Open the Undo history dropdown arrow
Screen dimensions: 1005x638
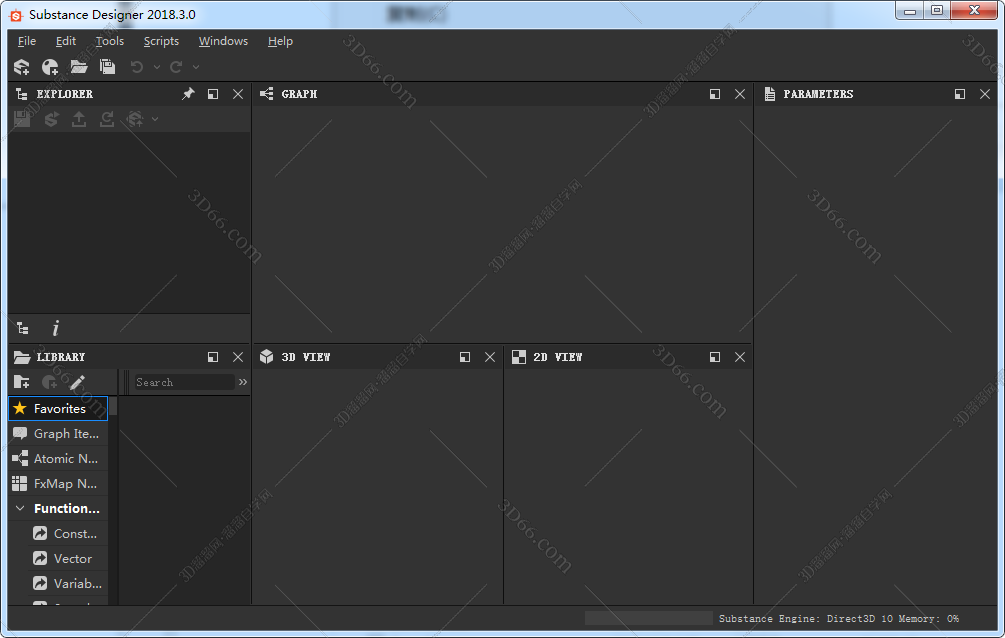156,67
